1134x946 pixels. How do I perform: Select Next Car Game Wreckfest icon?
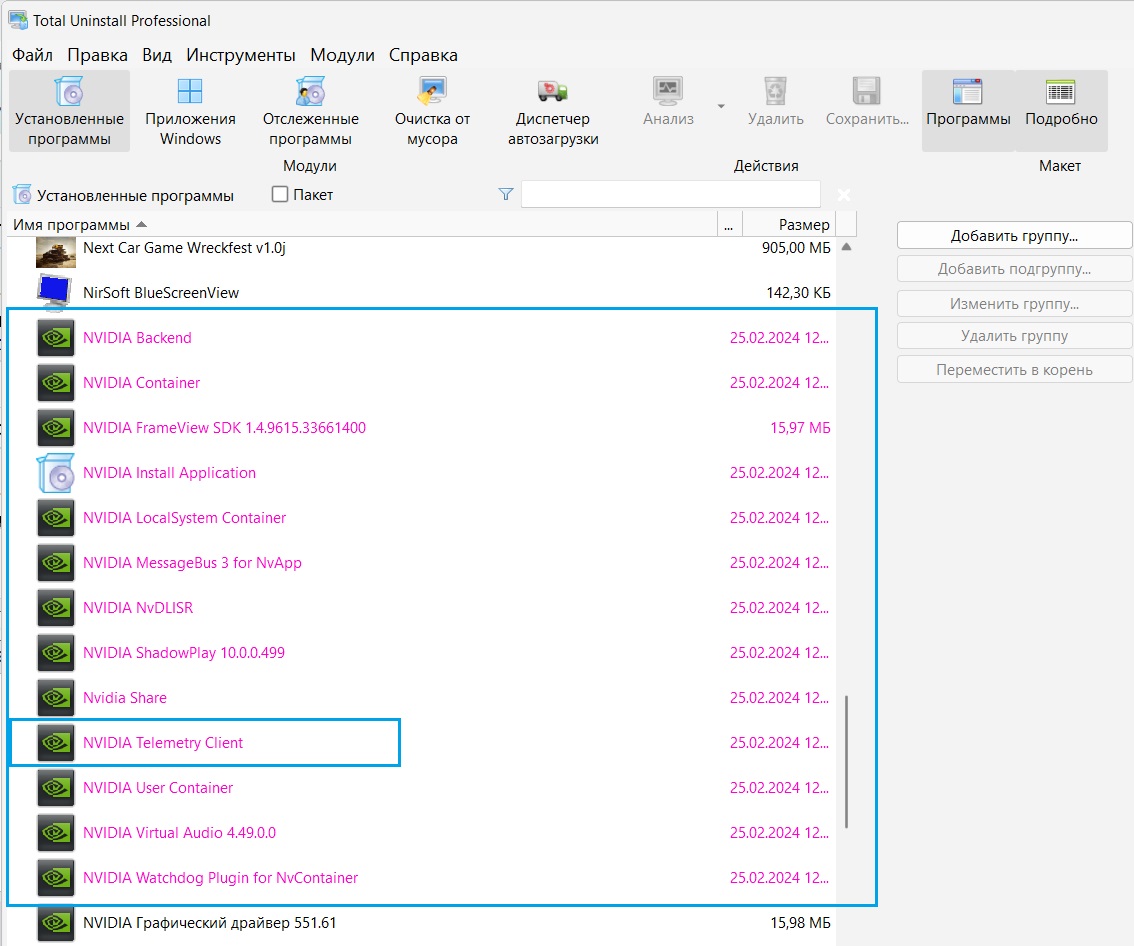coord(56,252)
